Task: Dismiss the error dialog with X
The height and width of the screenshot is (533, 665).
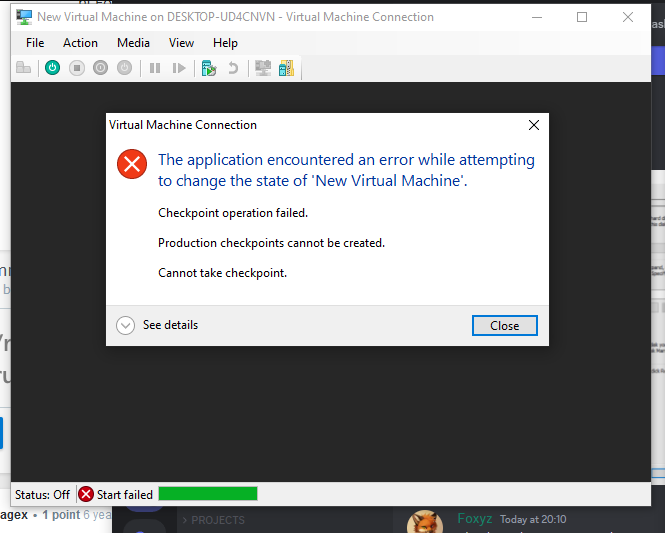Action: (x=534, y=125)
